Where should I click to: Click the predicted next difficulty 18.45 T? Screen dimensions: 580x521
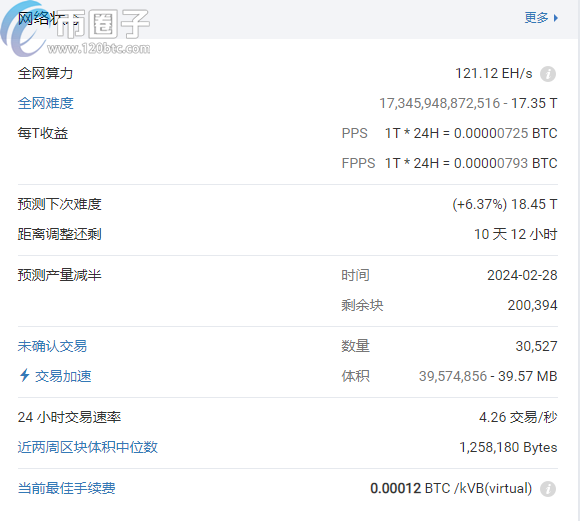(534, 204)
